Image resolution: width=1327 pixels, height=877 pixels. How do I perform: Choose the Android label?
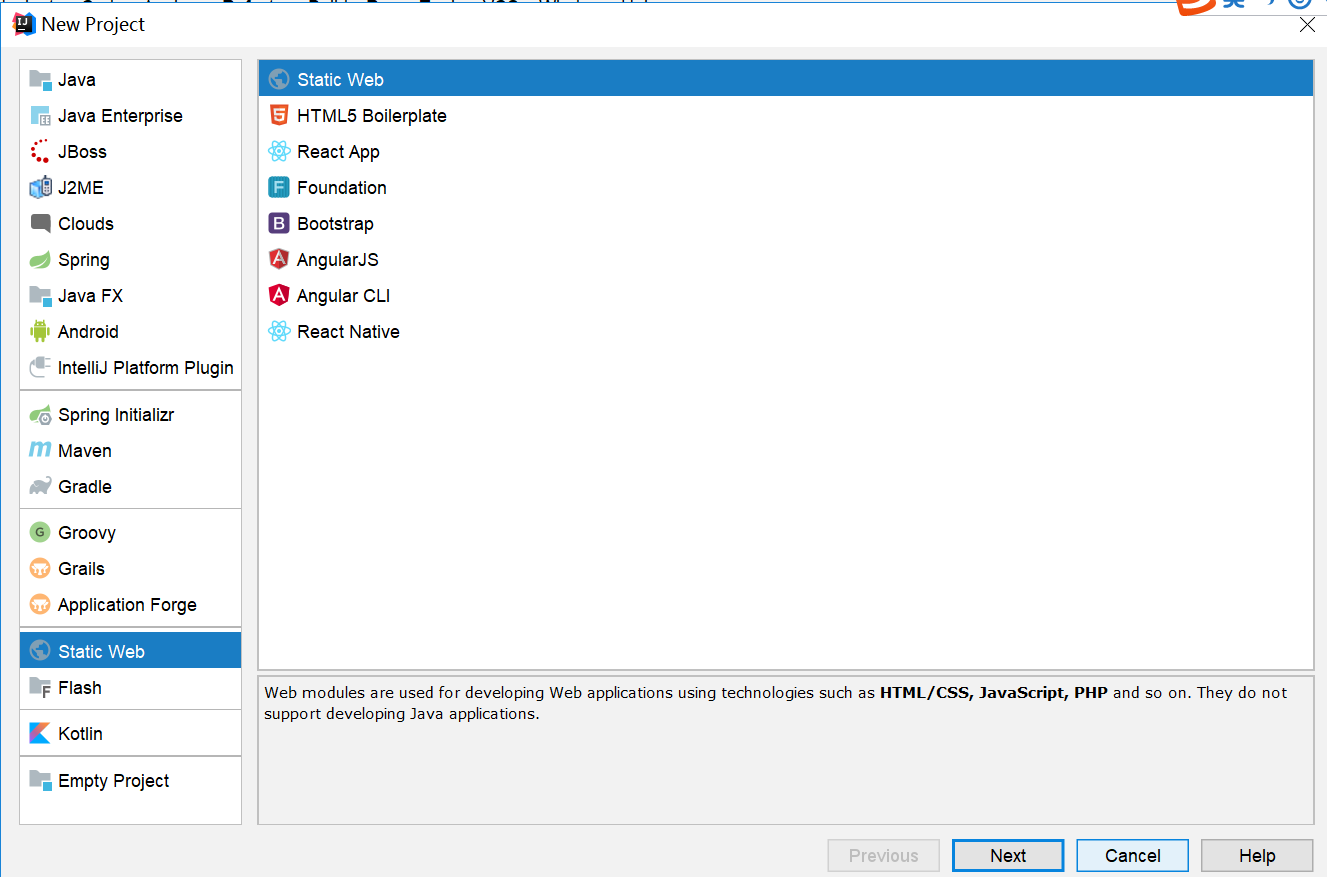(x=88, y=332)
